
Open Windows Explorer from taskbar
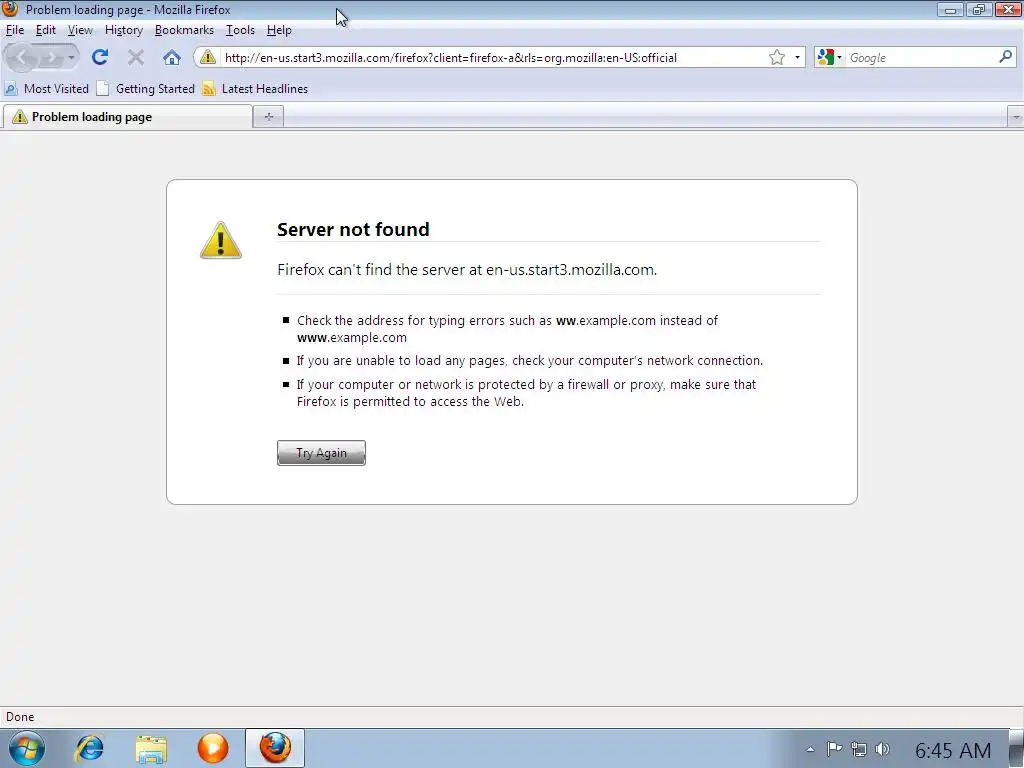click(x=151, y=748)
